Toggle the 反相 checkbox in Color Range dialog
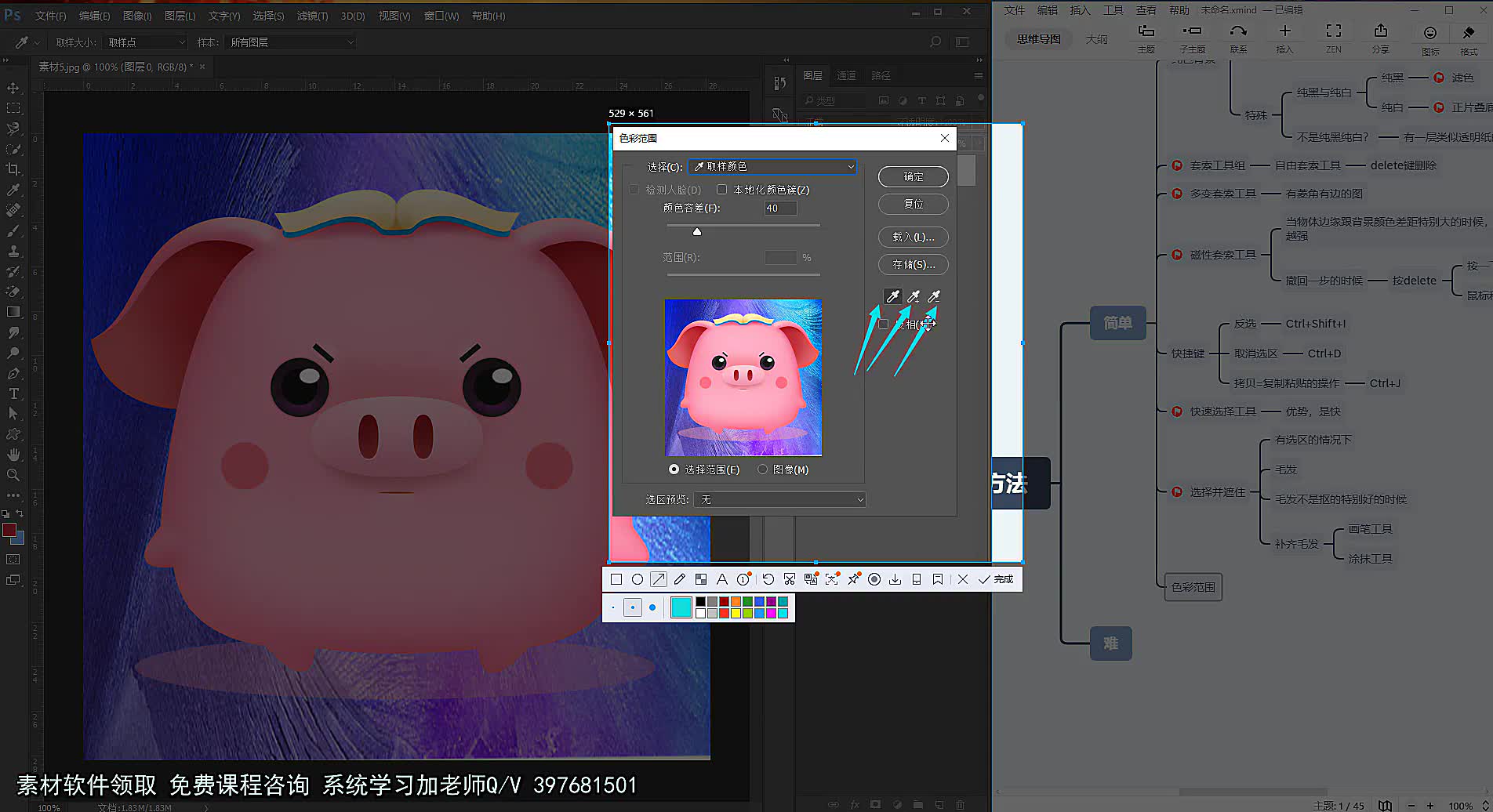The image size is (1493, 812). (x=884, y=324)
